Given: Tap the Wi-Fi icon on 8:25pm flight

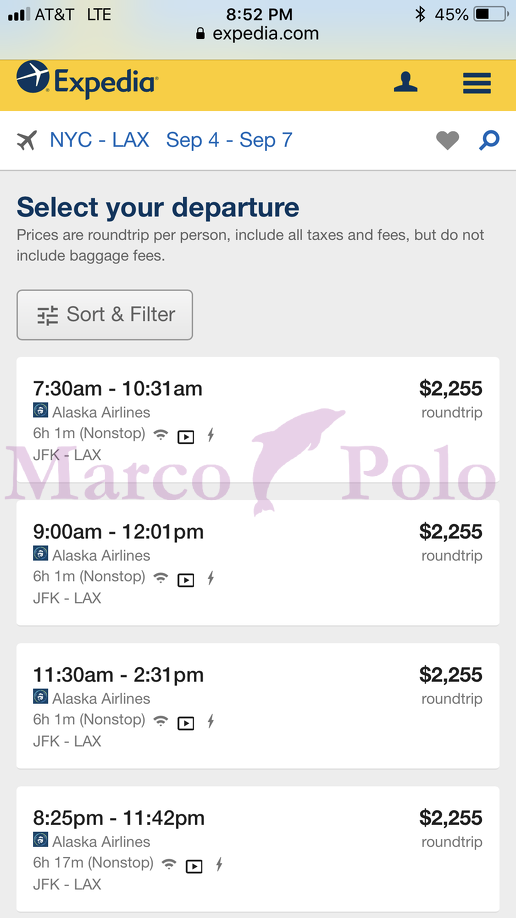Looking at the screenshot, I should (x=169, y=864).
